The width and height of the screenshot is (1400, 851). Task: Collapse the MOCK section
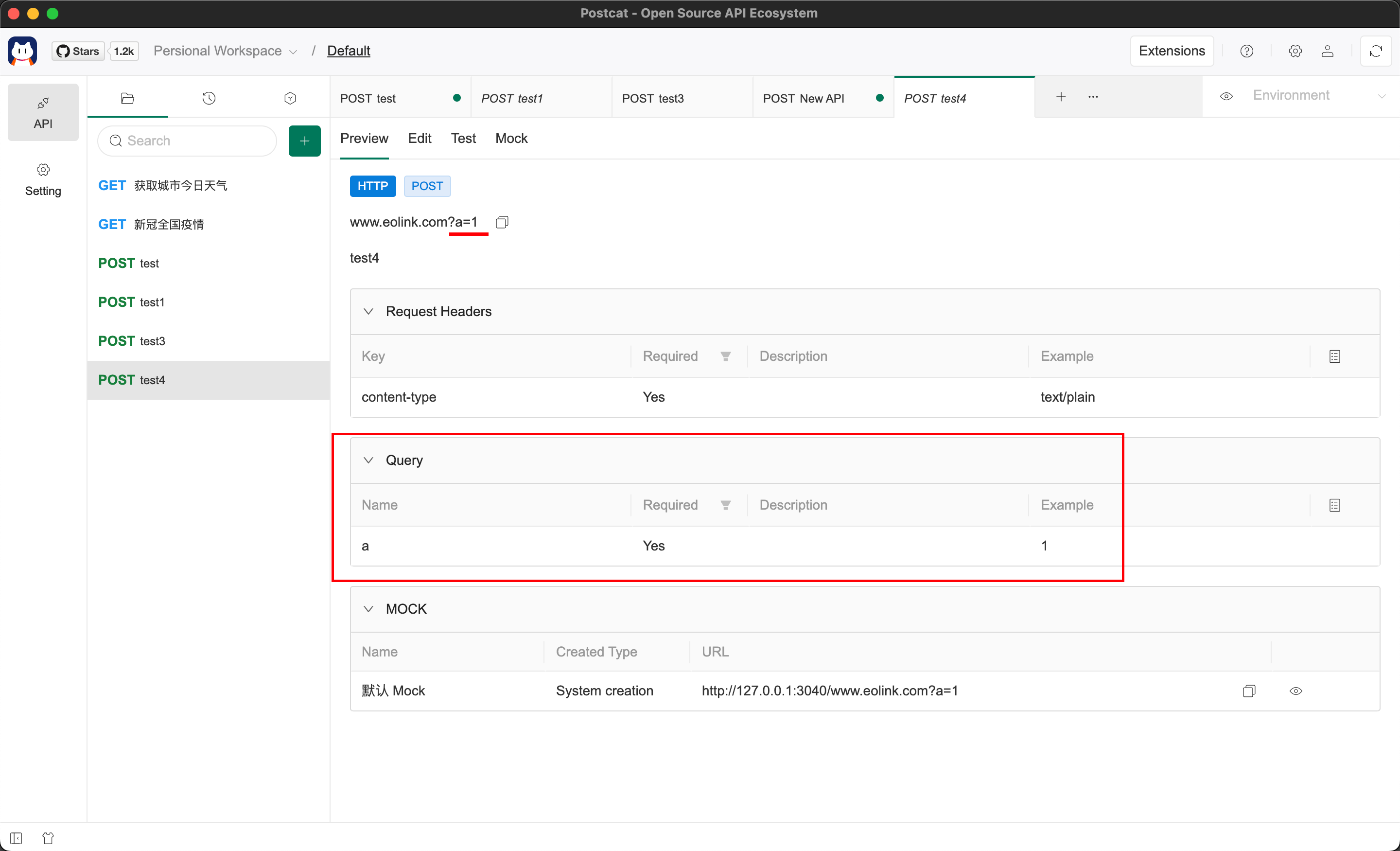coord(368,609)
